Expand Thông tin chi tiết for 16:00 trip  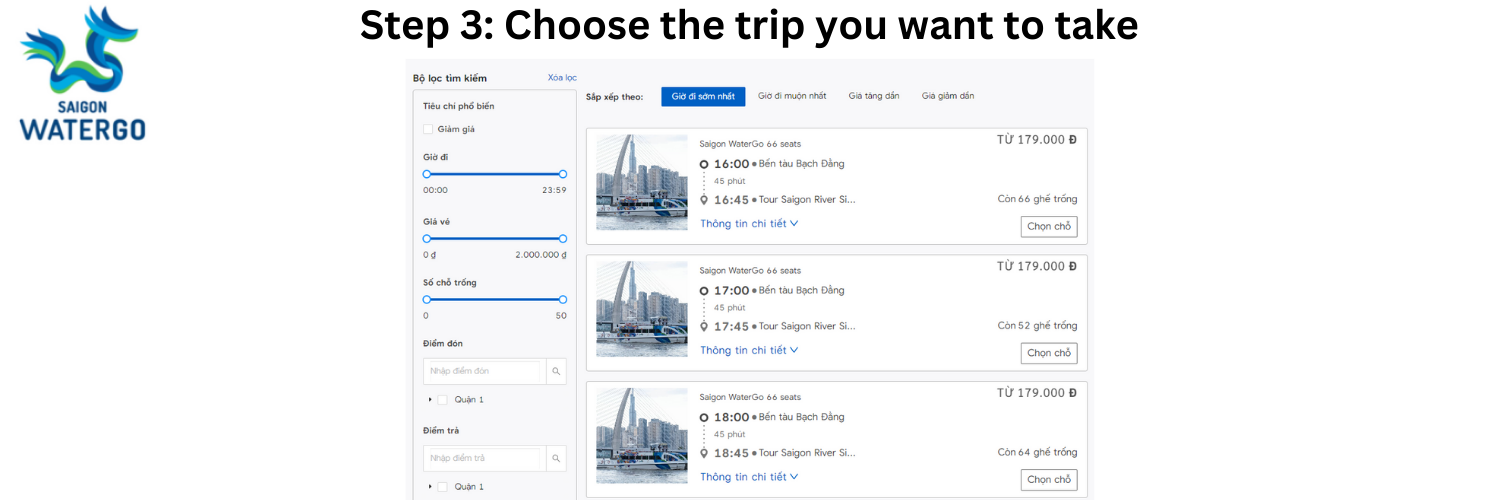point(749,224)
